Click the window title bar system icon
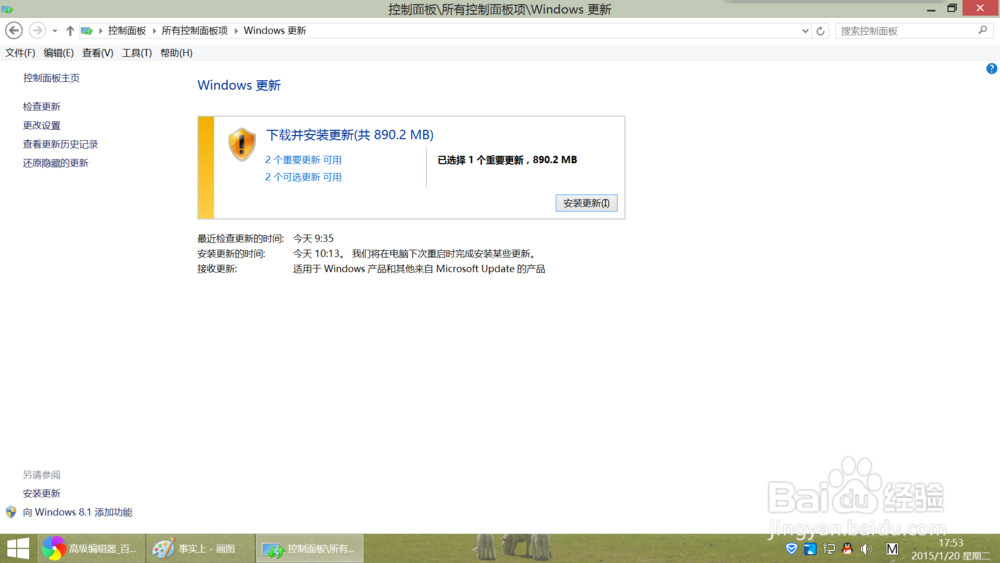Screen dimensions: 1000x563 [x=8, y=9]
